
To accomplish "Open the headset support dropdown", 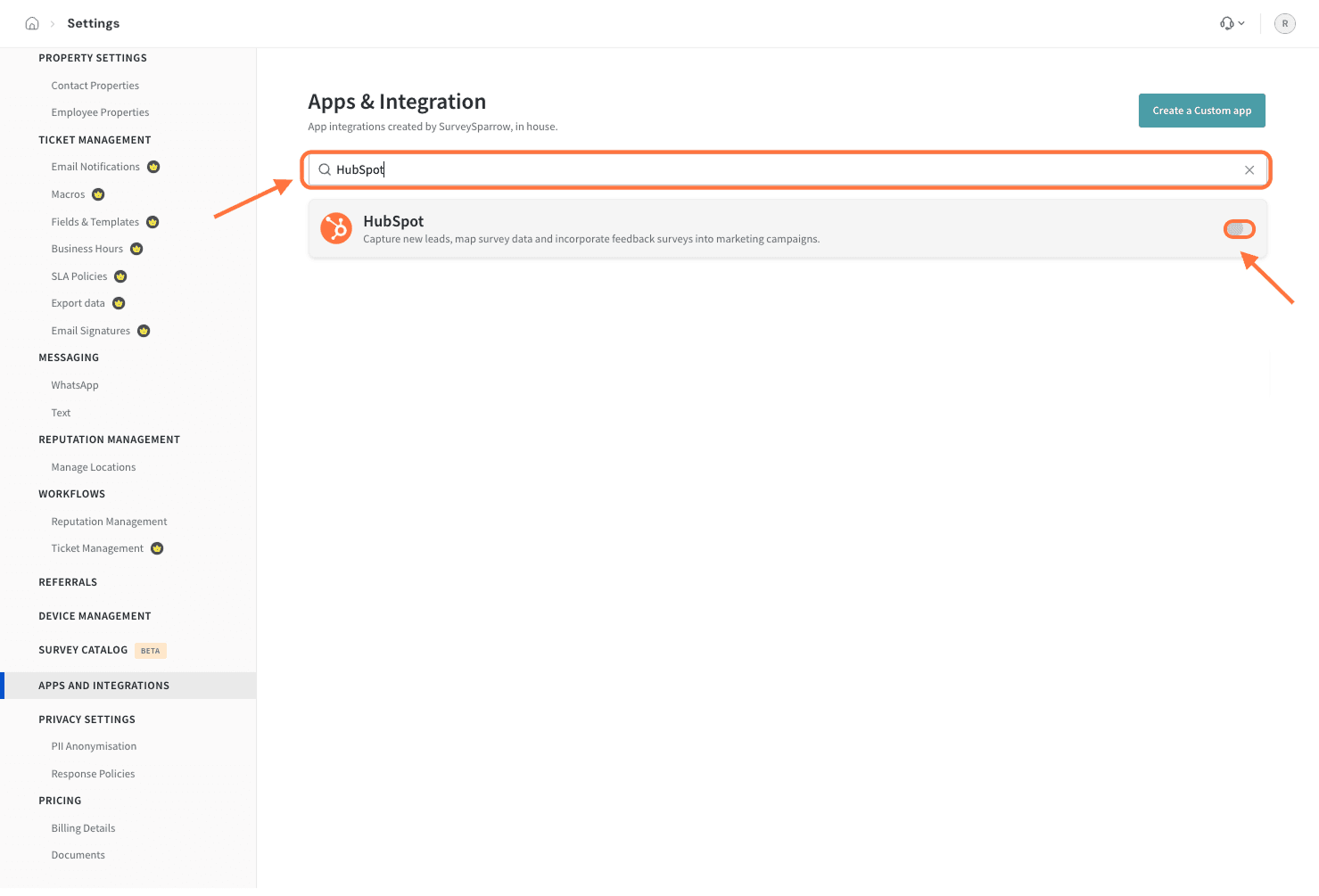I will [x=1232, y=24].
